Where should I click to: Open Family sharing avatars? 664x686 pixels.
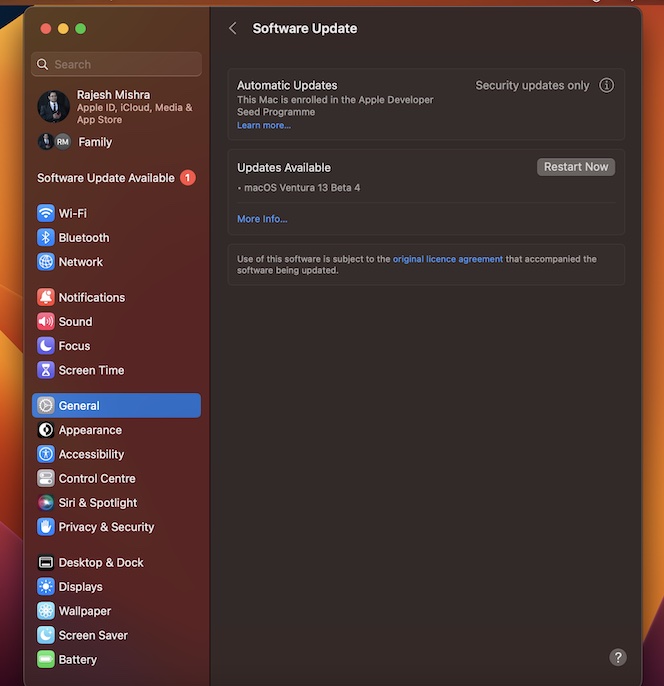click(54, 142)
